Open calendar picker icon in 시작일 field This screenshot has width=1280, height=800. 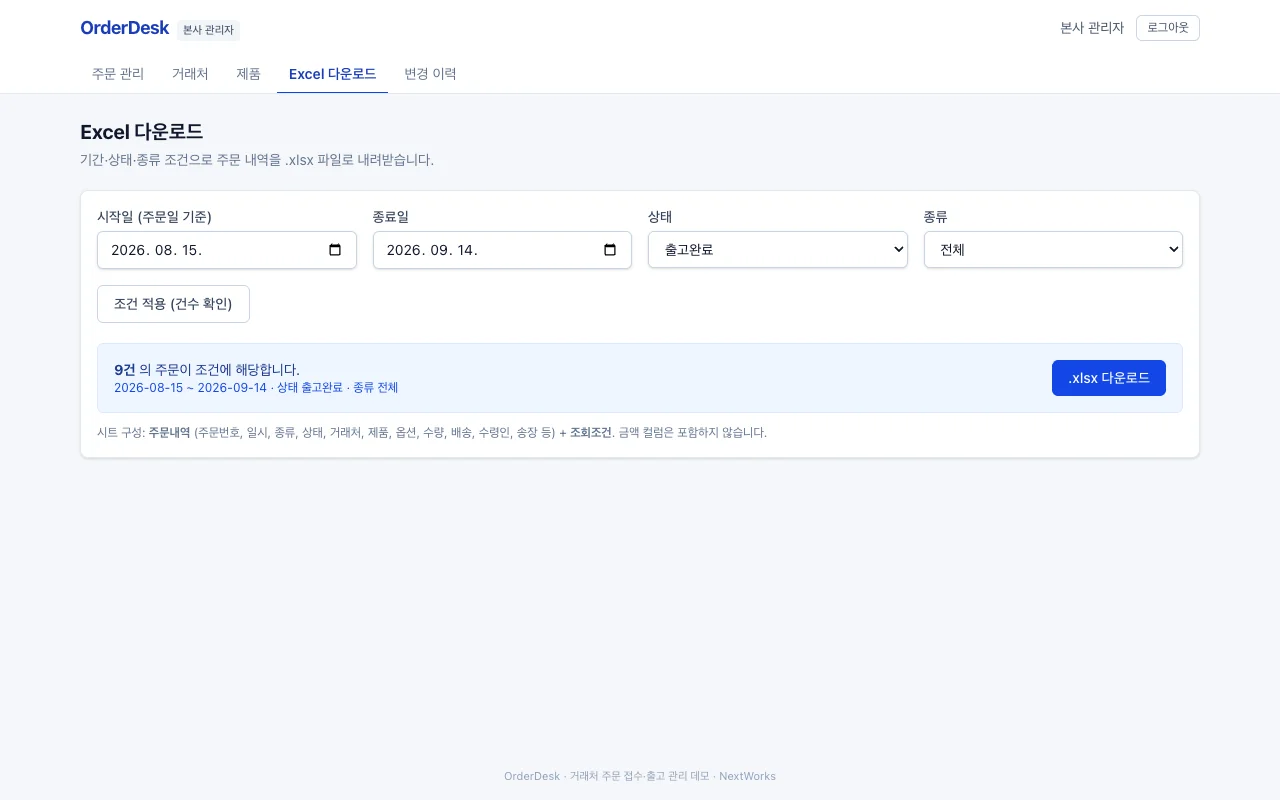[335, 250]
